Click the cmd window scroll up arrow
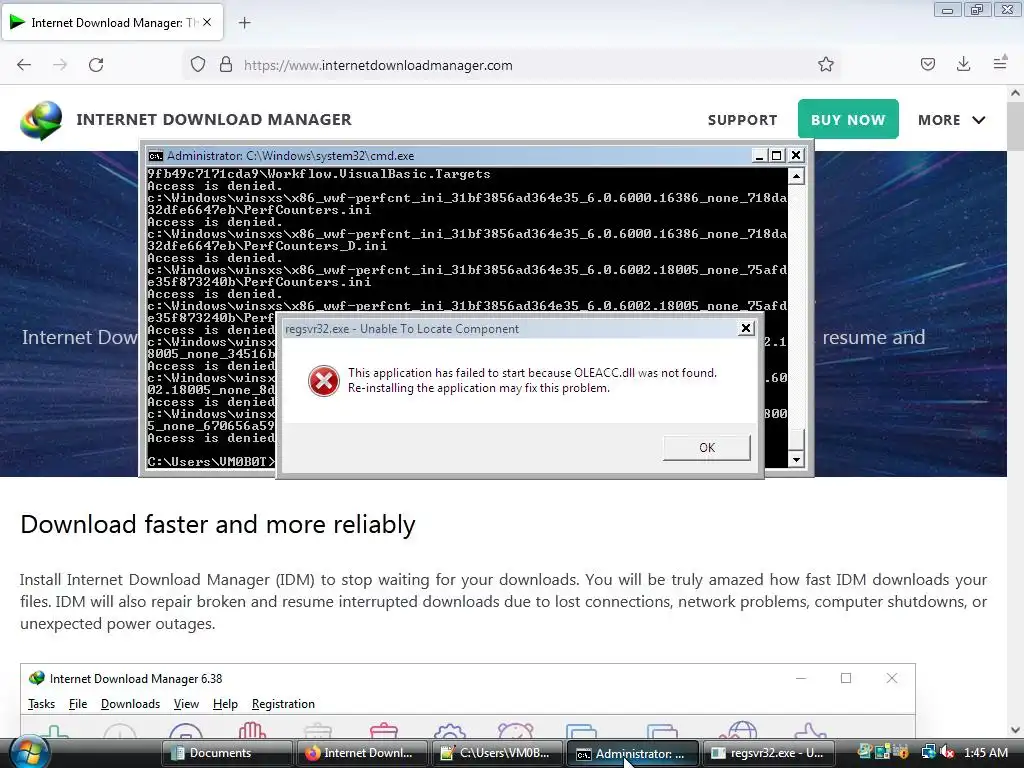This screenshot has height=768, width=1024. (796, 176)
